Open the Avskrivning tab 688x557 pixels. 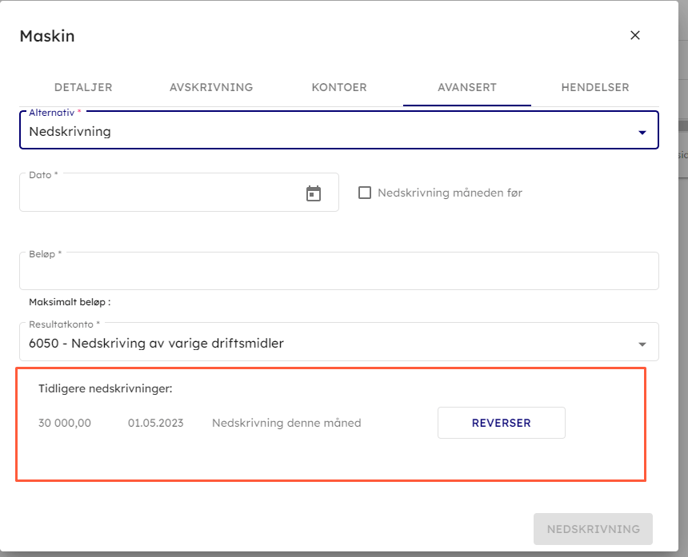point(211,87)
